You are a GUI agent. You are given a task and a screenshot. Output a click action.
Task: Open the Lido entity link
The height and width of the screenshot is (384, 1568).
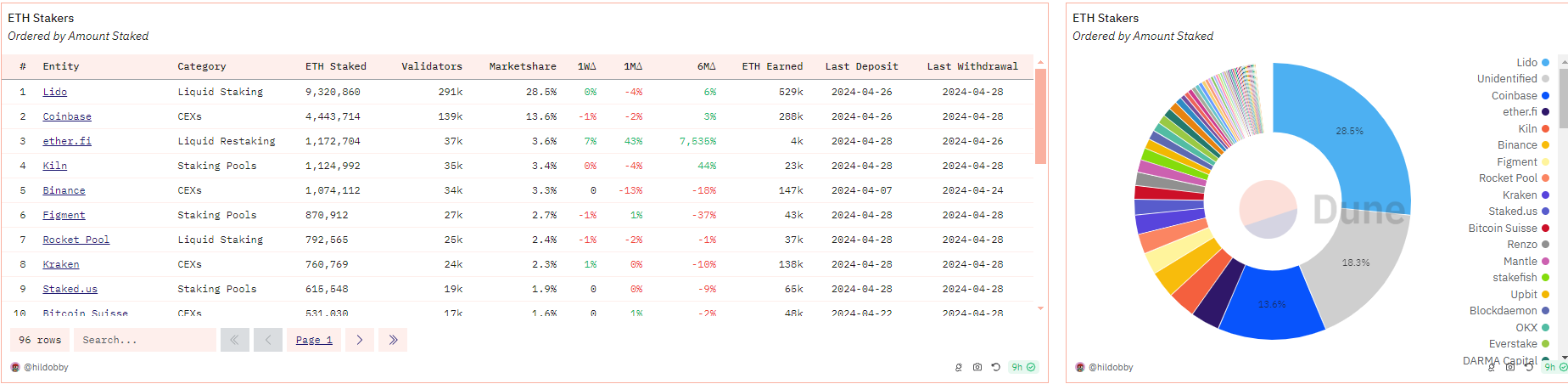(x=55, y=92)
